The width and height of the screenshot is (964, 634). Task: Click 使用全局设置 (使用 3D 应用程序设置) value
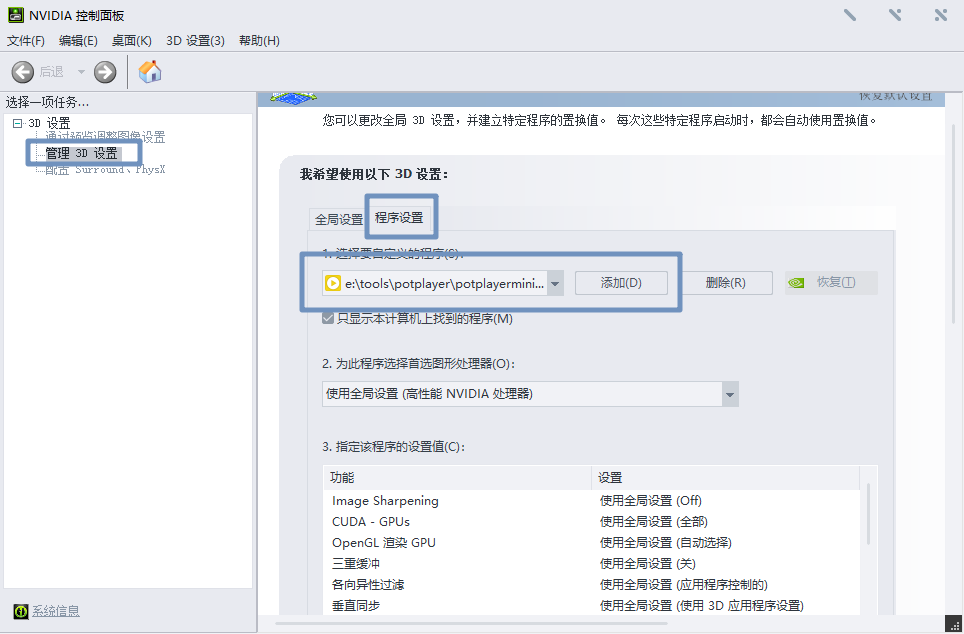coord(701,605)
